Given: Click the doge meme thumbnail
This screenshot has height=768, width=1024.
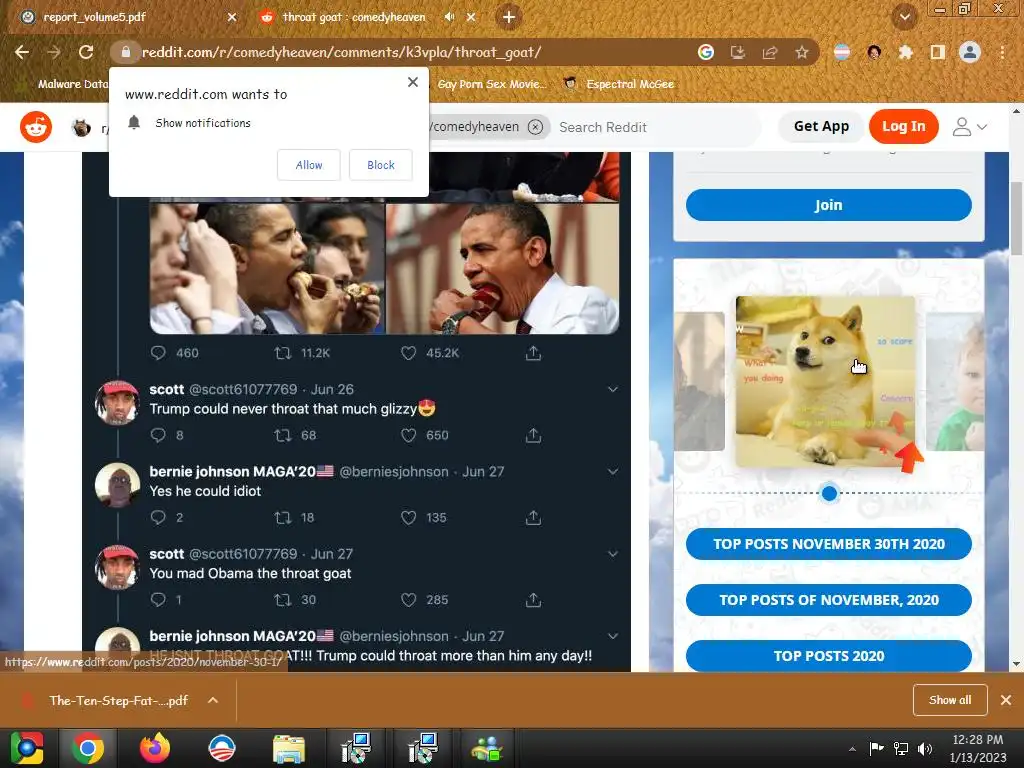Looking at the screenshot, I should point(825,381).
